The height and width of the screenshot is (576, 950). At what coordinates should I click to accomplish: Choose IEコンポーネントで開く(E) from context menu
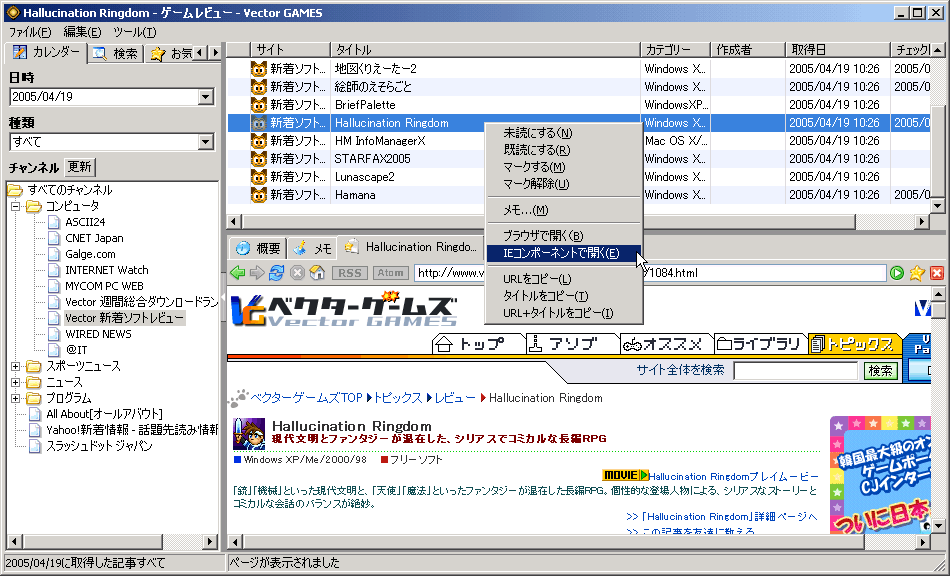[x=564, y=253]
